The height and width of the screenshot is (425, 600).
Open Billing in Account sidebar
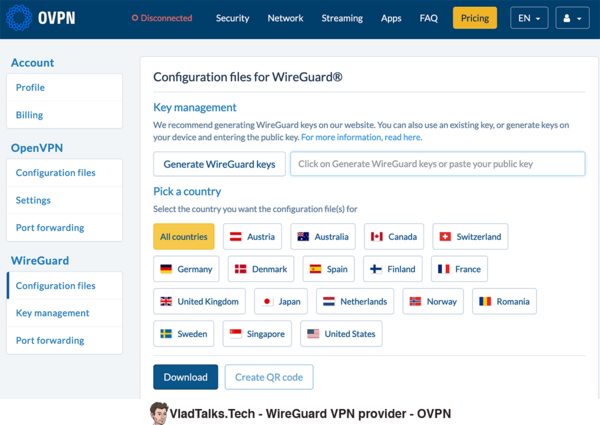pos(64,115)
